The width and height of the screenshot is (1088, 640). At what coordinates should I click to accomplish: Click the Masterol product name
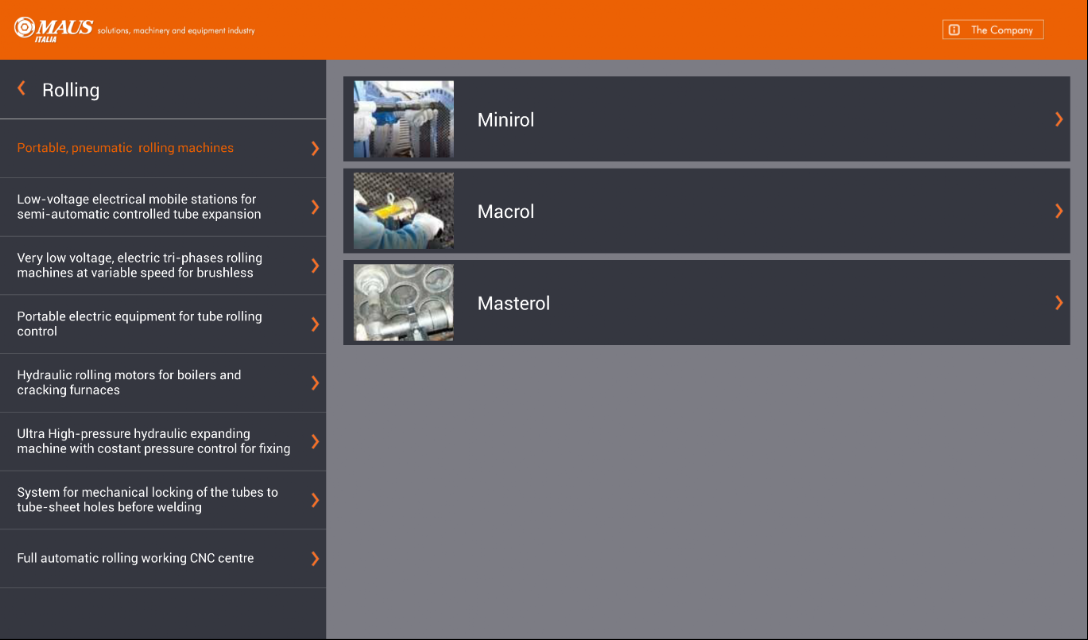coord(513,303)
